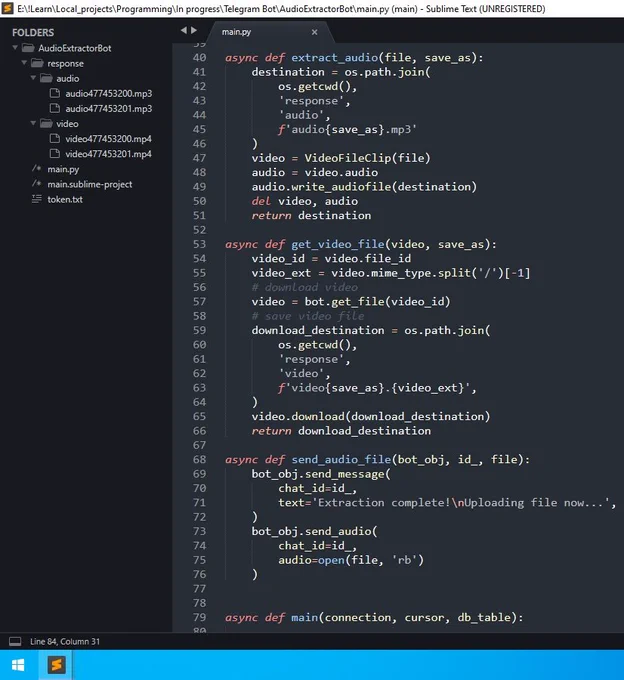This screenshot has width=624, height=680.
Task: Click line number 79 in the gutter
Action: [x=199, y=618]
